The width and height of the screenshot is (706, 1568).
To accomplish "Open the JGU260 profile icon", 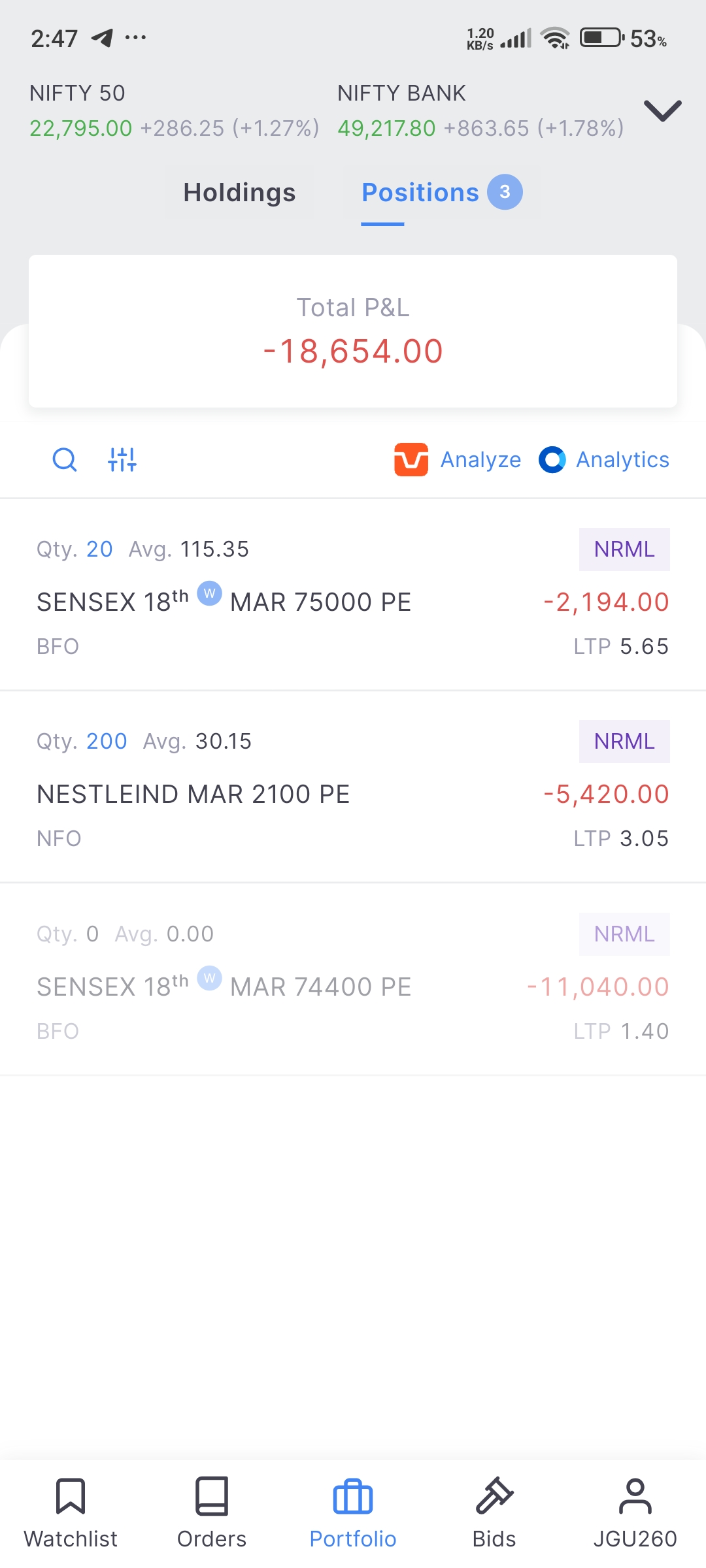I will click(x=635, y=1496).
